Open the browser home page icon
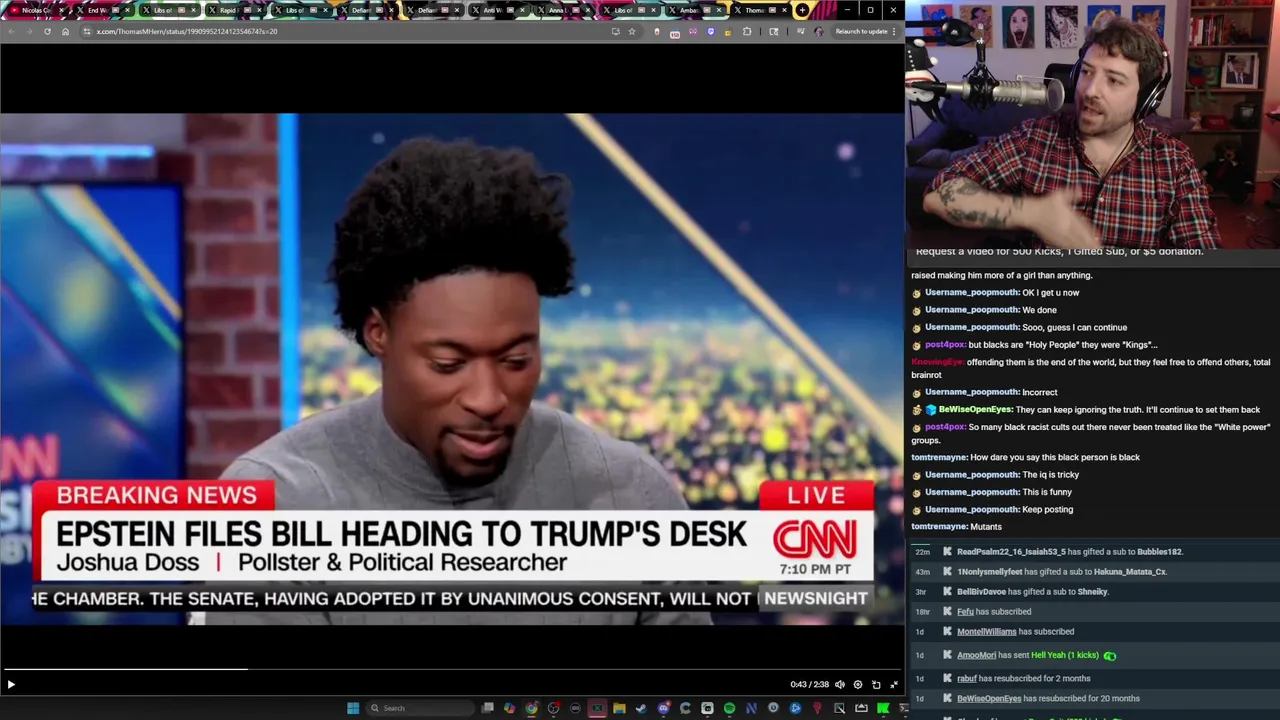This screenshot has height=720, width=1280. click(65, 31)
